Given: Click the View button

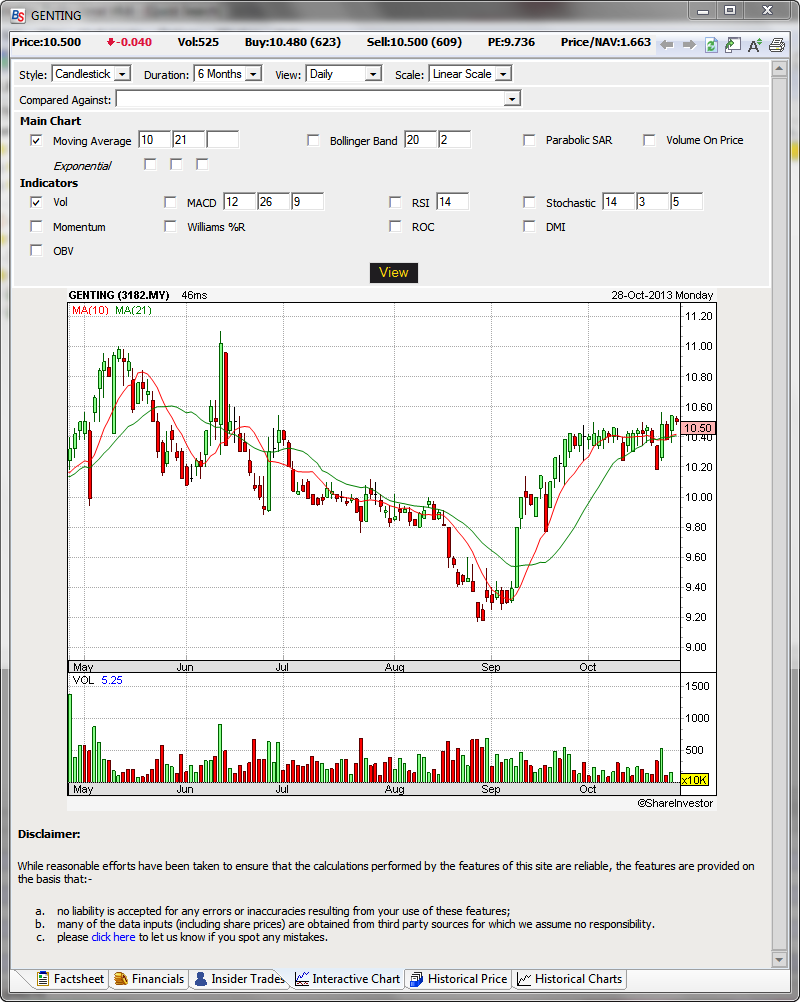Looking at the screenshot, I should tap(394, 273).
